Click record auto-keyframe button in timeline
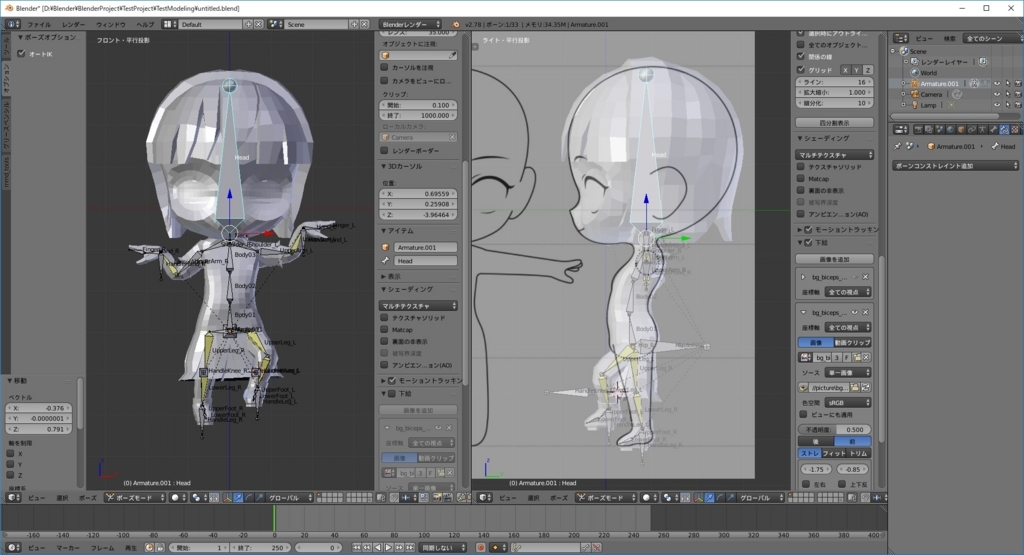The image size is (1024, 555). click(481, 547)
